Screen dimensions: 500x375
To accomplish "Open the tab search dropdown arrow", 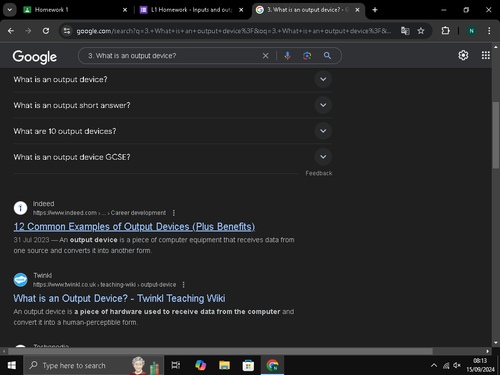I will (x=10, y=10).
